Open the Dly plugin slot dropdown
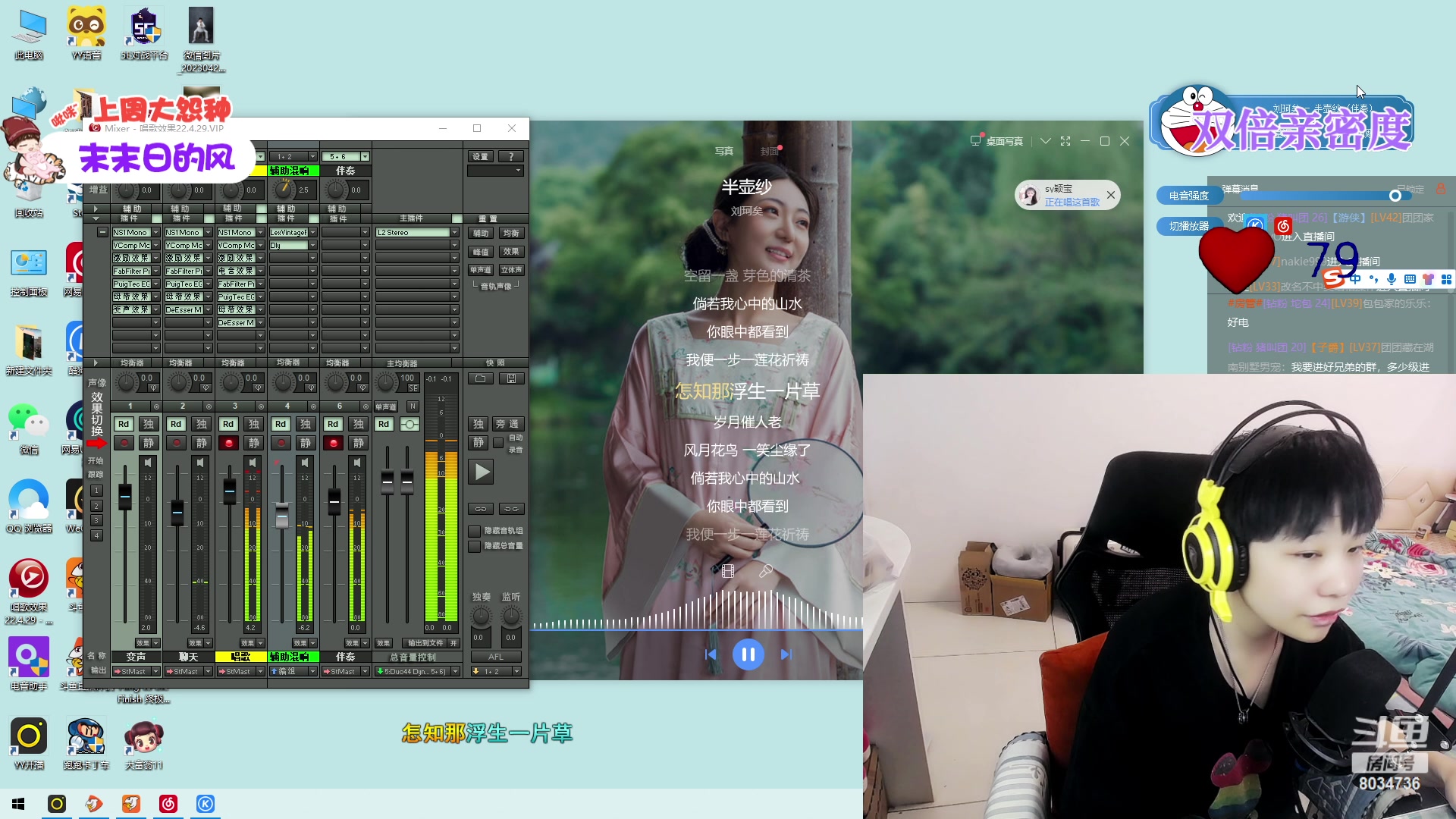1456x819 pixels. click(312, 246)
